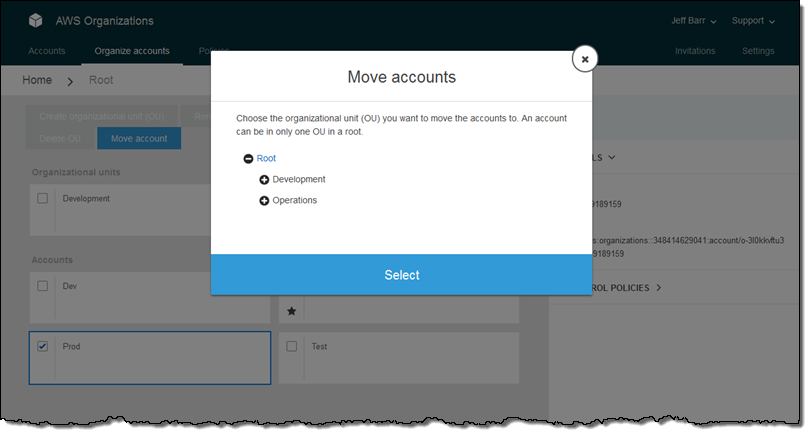Uncheck the Prod account checkbox
This screenshot has width=810, height=435.
pos(42,346)
